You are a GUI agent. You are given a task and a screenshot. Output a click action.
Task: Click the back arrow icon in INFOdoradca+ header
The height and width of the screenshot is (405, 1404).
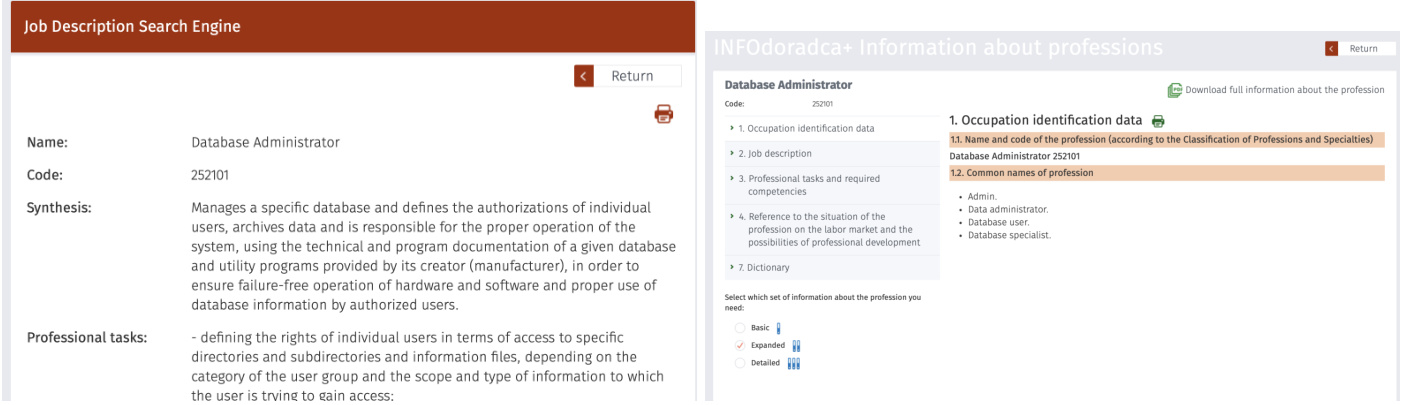coord(1331,49)
